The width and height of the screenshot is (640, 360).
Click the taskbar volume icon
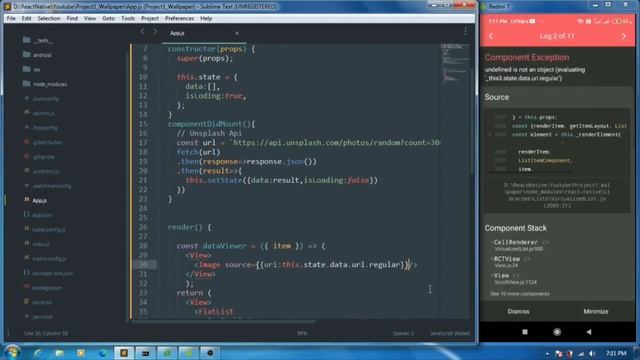click(x=592, y=353)
